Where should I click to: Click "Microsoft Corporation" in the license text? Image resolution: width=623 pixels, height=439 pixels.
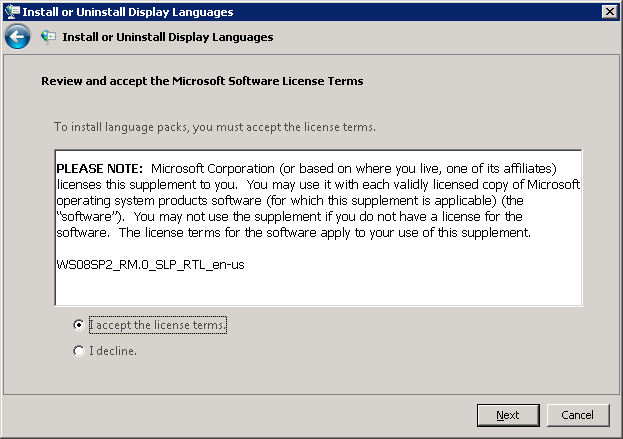click(213, 168)
